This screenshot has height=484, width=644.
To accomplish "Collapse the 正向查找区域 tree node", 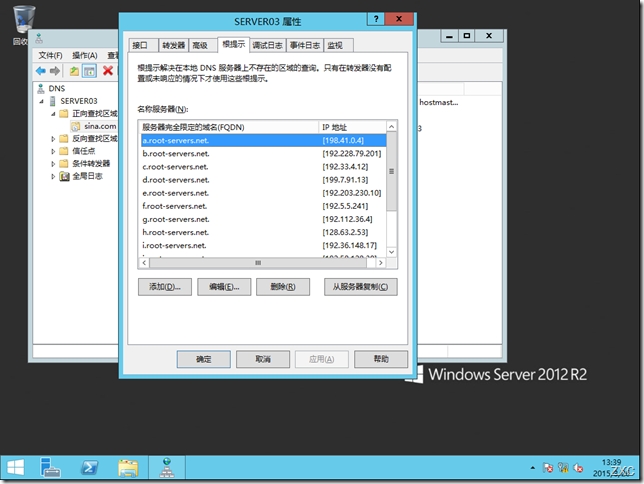I will tap(53, 114).
